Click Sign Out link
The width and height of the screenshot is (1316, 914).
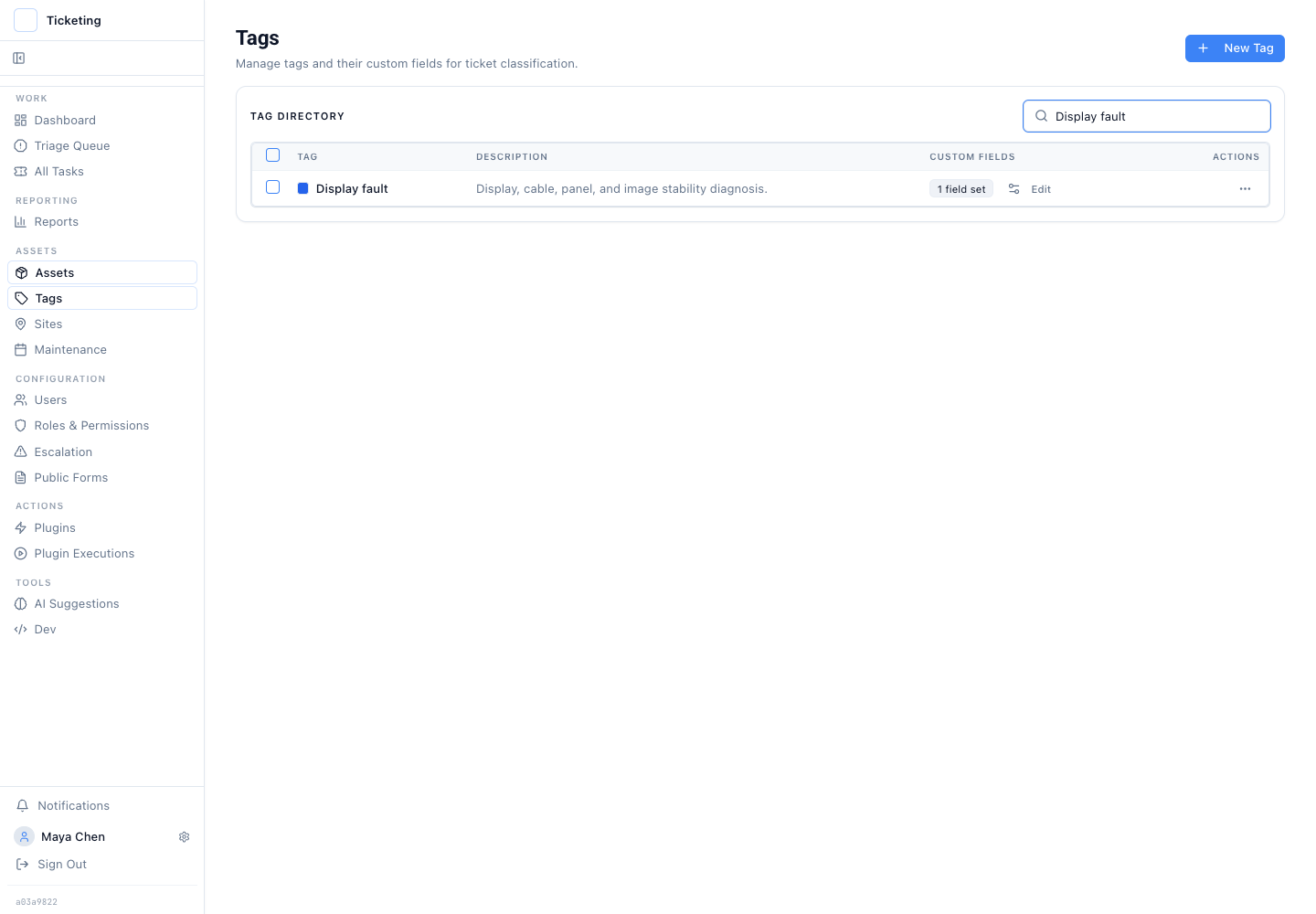click(x=62, y=865)
